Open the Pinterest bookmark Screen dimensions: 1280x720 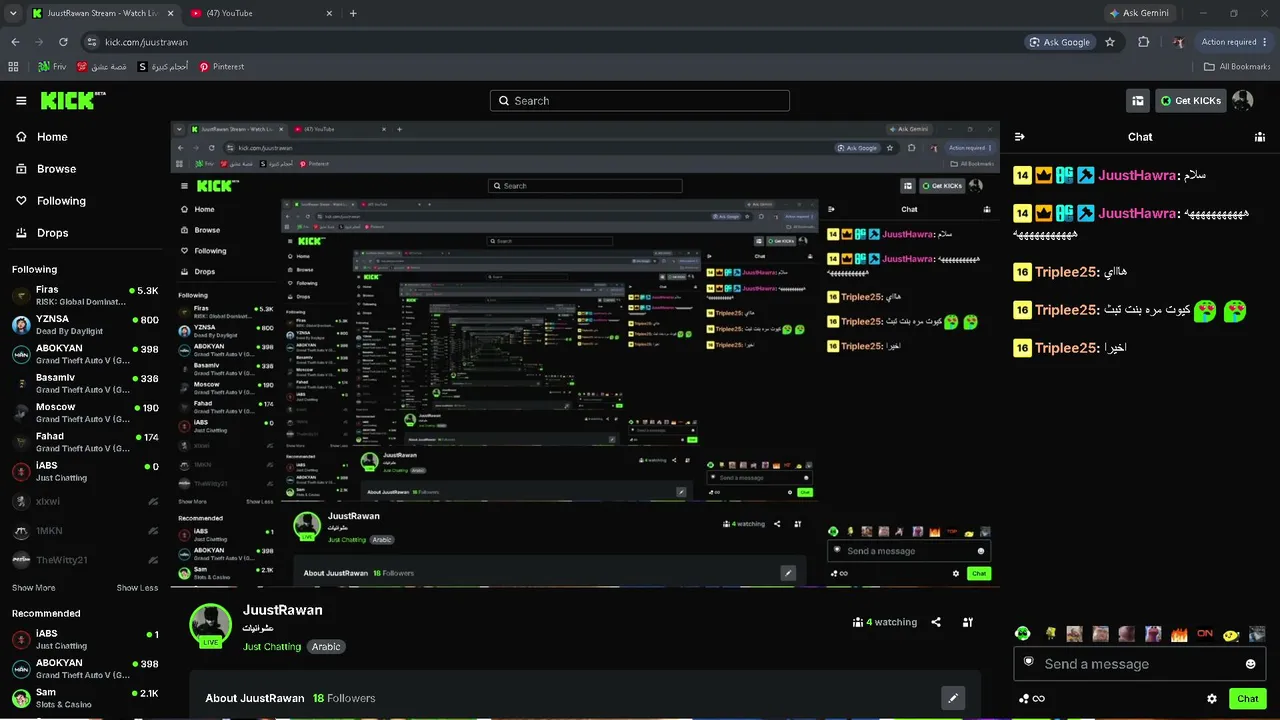221,67
